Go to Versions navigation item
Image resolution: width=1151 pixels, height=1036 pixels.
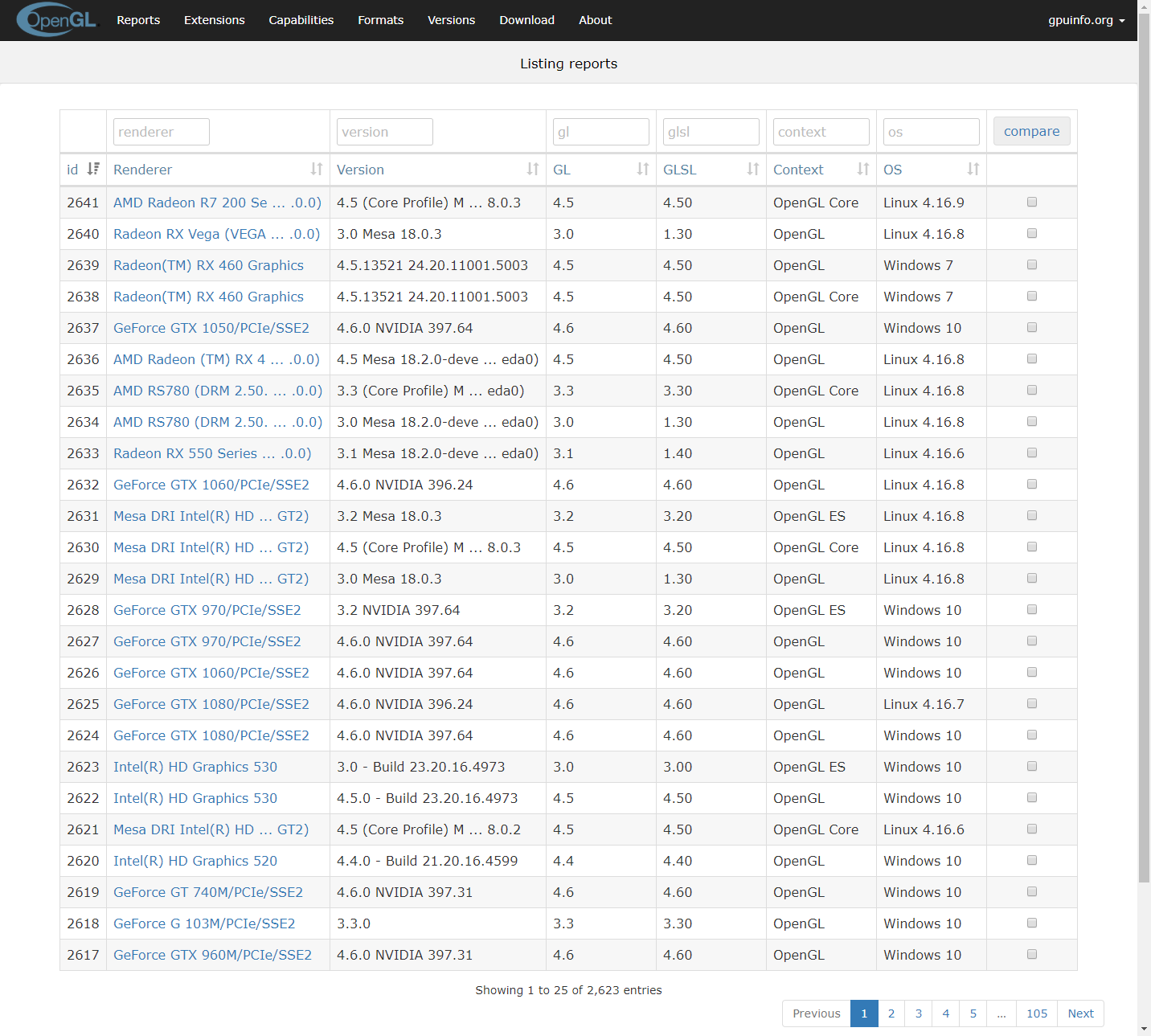451,20
